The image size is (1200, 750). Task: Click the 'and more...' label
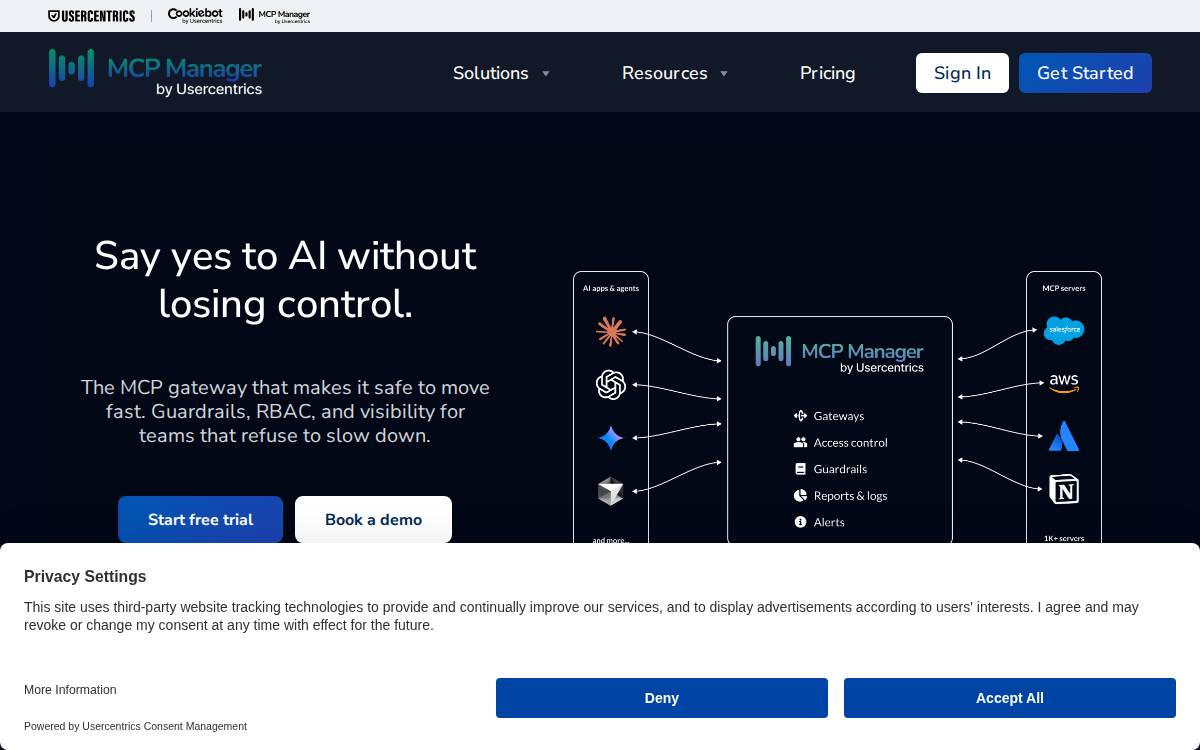click(x=611, y=540)
